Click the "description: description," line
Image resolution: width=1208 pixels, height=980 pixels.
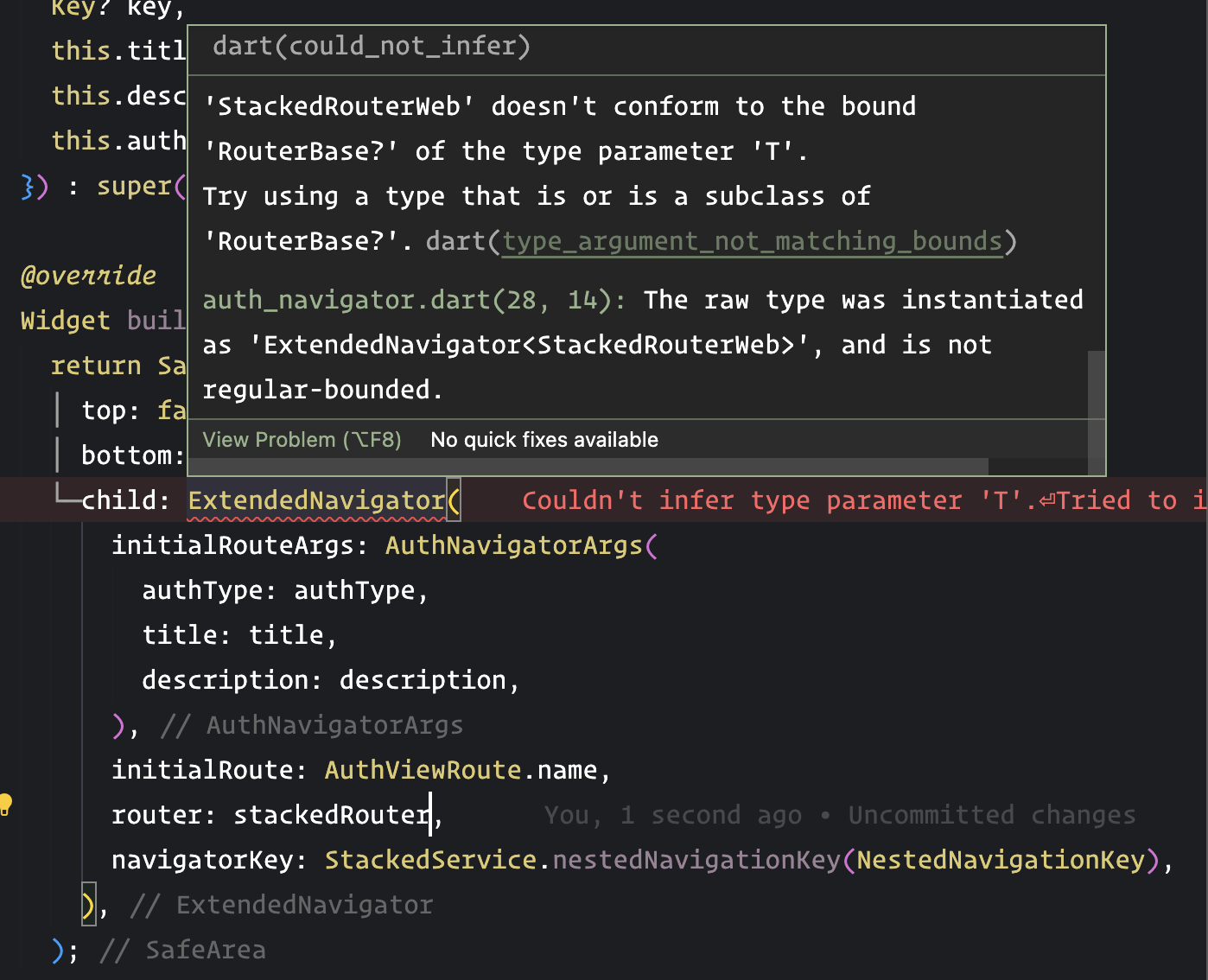[331, 680]
